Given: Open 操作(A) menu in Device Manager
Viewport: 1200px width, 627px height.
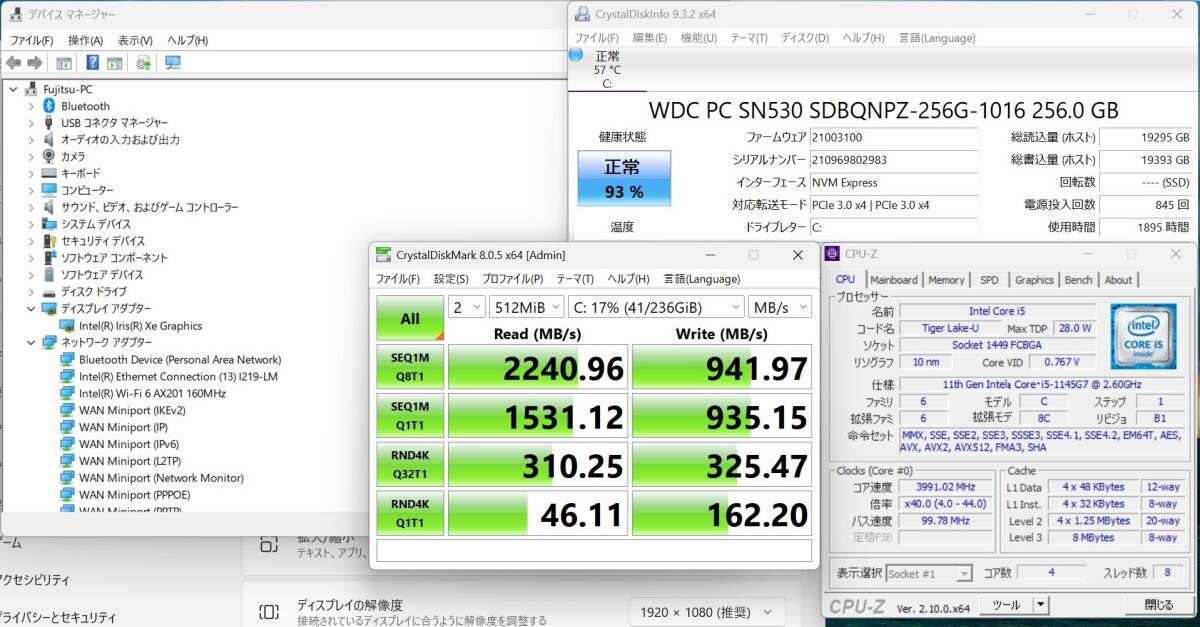Looking at the screenshot, I should 85,40.
